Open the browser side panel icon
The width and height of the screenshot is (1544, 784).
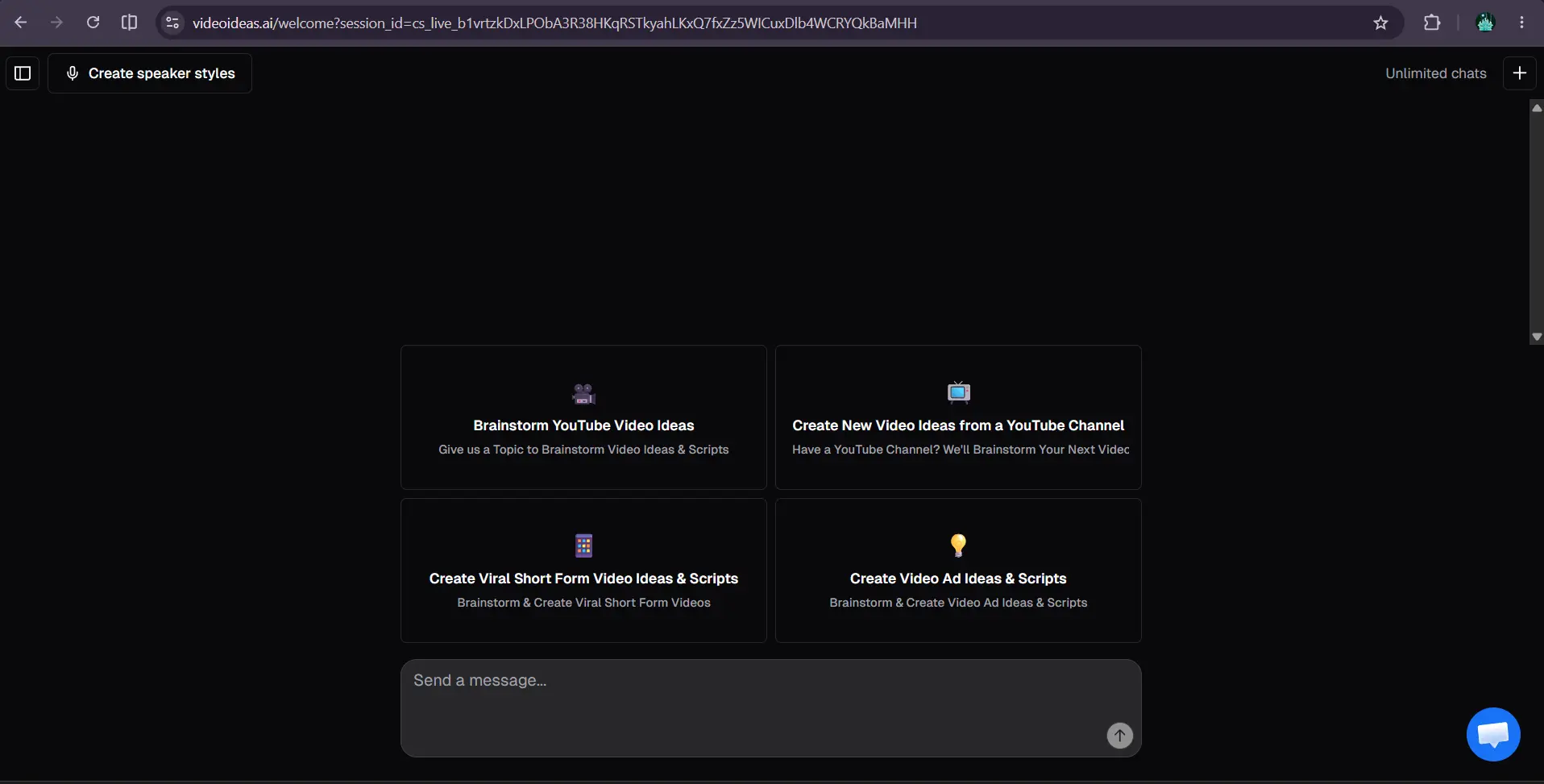pos(129,23)
